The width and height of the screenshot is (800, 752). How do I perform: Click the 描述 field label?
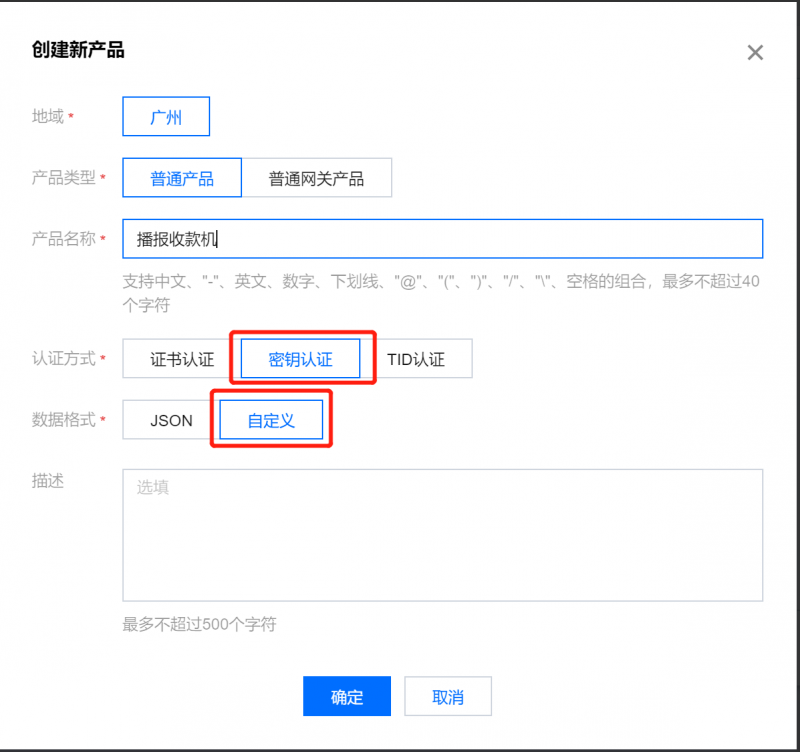pyautogui.click(x=48, y=481)
